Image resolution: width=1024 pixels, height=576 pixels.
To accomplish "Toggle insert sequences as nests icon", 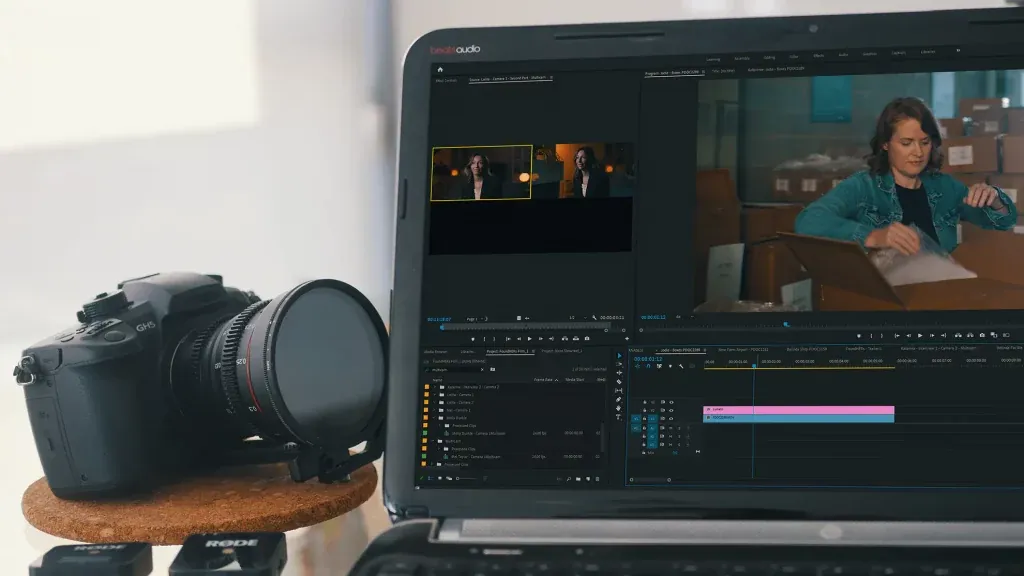I will tap(637, 366).
